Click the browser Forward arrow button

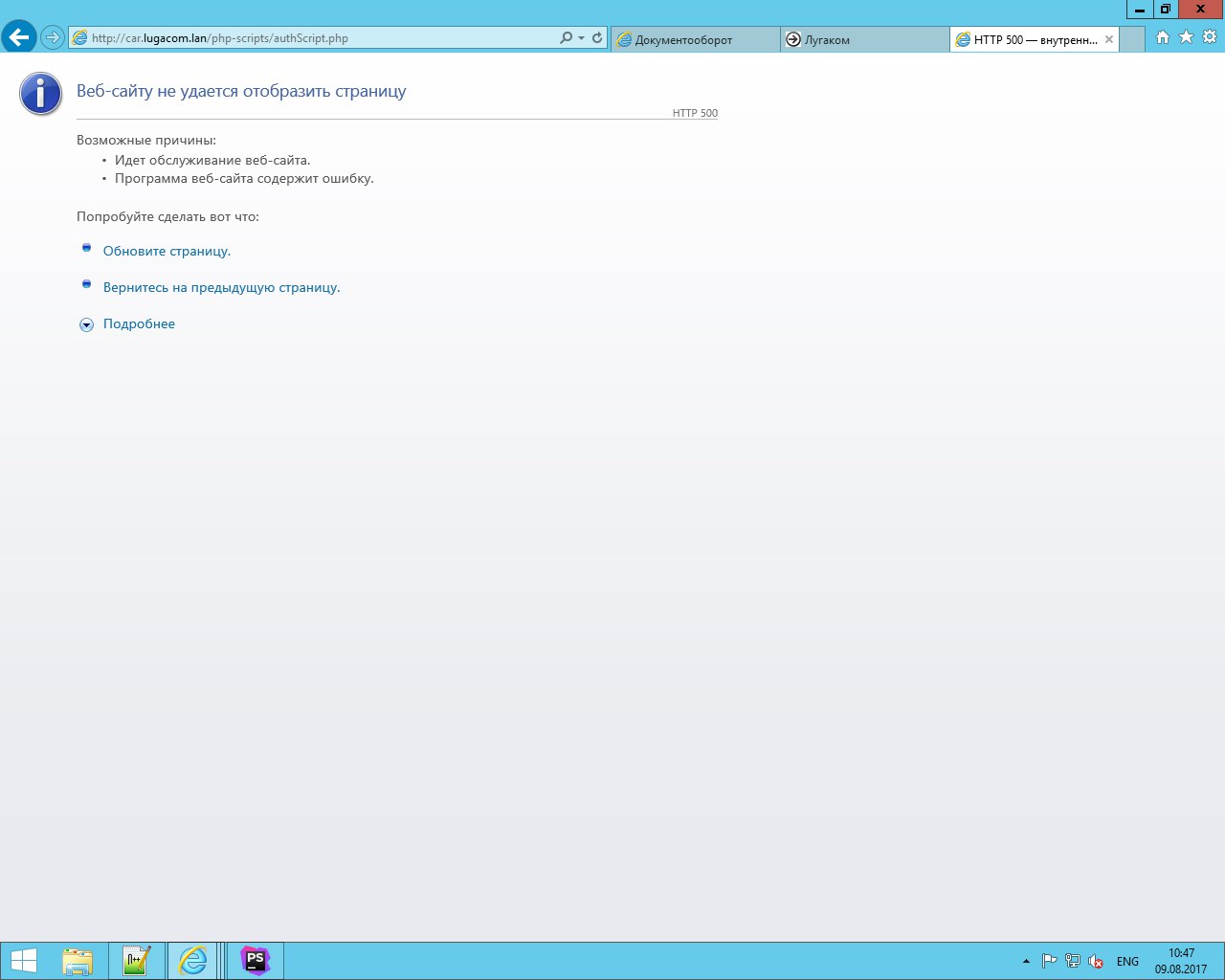tap(52, 38)
